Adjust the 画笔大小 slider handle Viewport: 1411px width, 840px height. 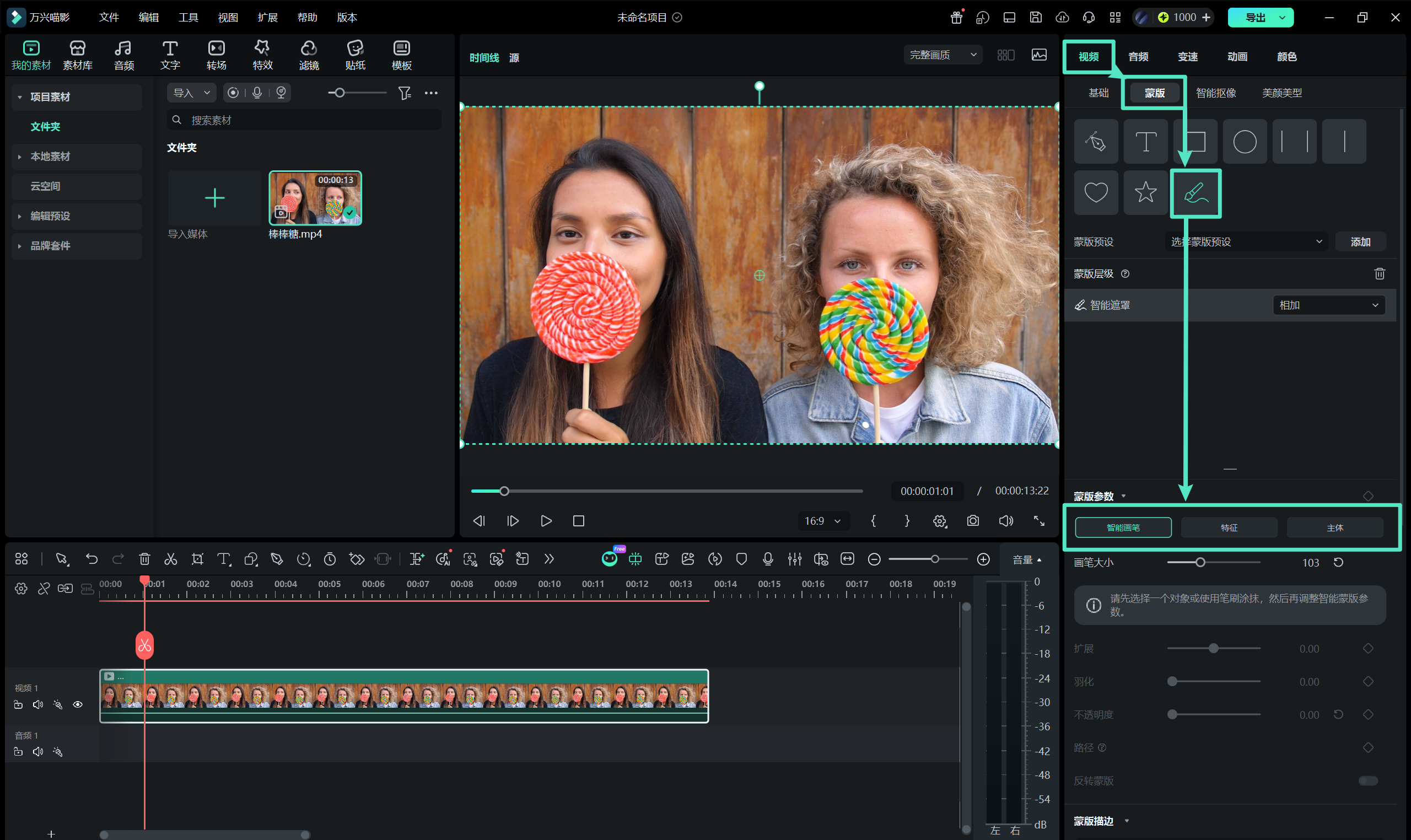[x=1200, y=562]
